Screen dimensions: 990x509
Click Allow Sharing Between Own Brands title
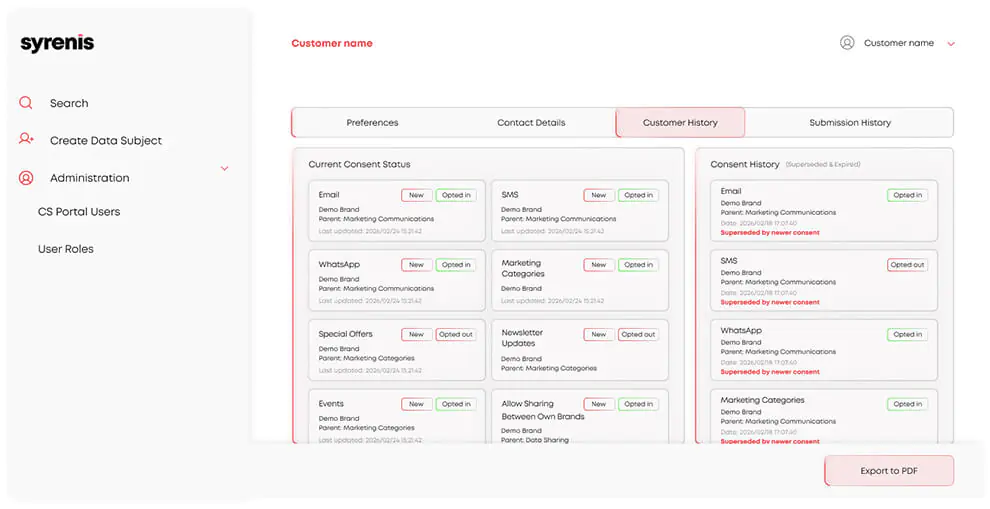543,410
